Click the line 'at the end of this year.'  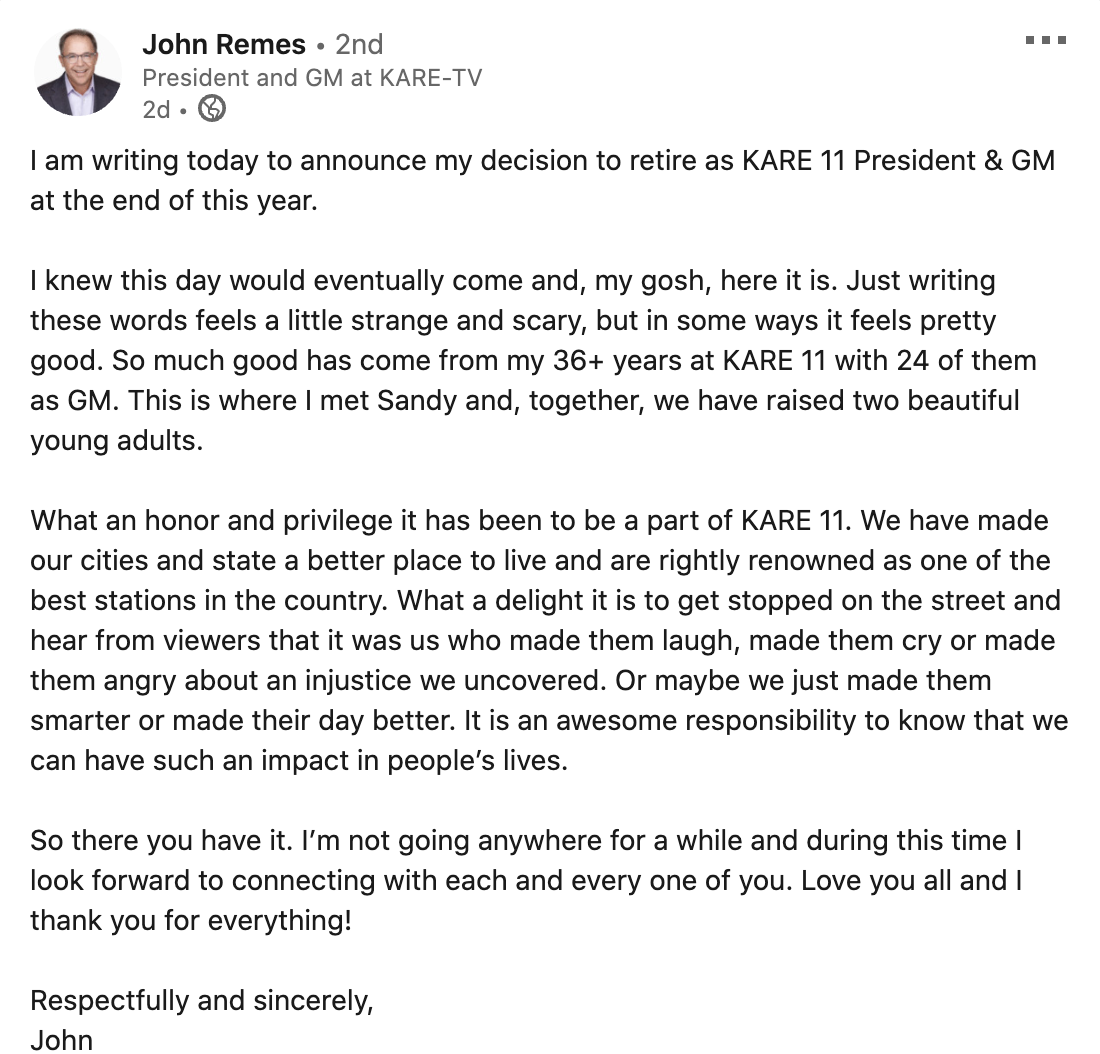(174, 201)
